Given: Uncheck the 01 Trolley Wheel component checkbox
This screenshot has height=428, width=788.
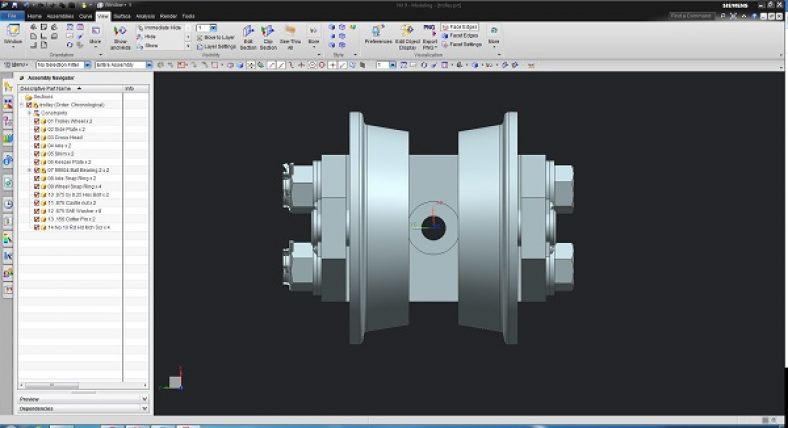Looking at the screenshot, I should click(x=37, y=121).
